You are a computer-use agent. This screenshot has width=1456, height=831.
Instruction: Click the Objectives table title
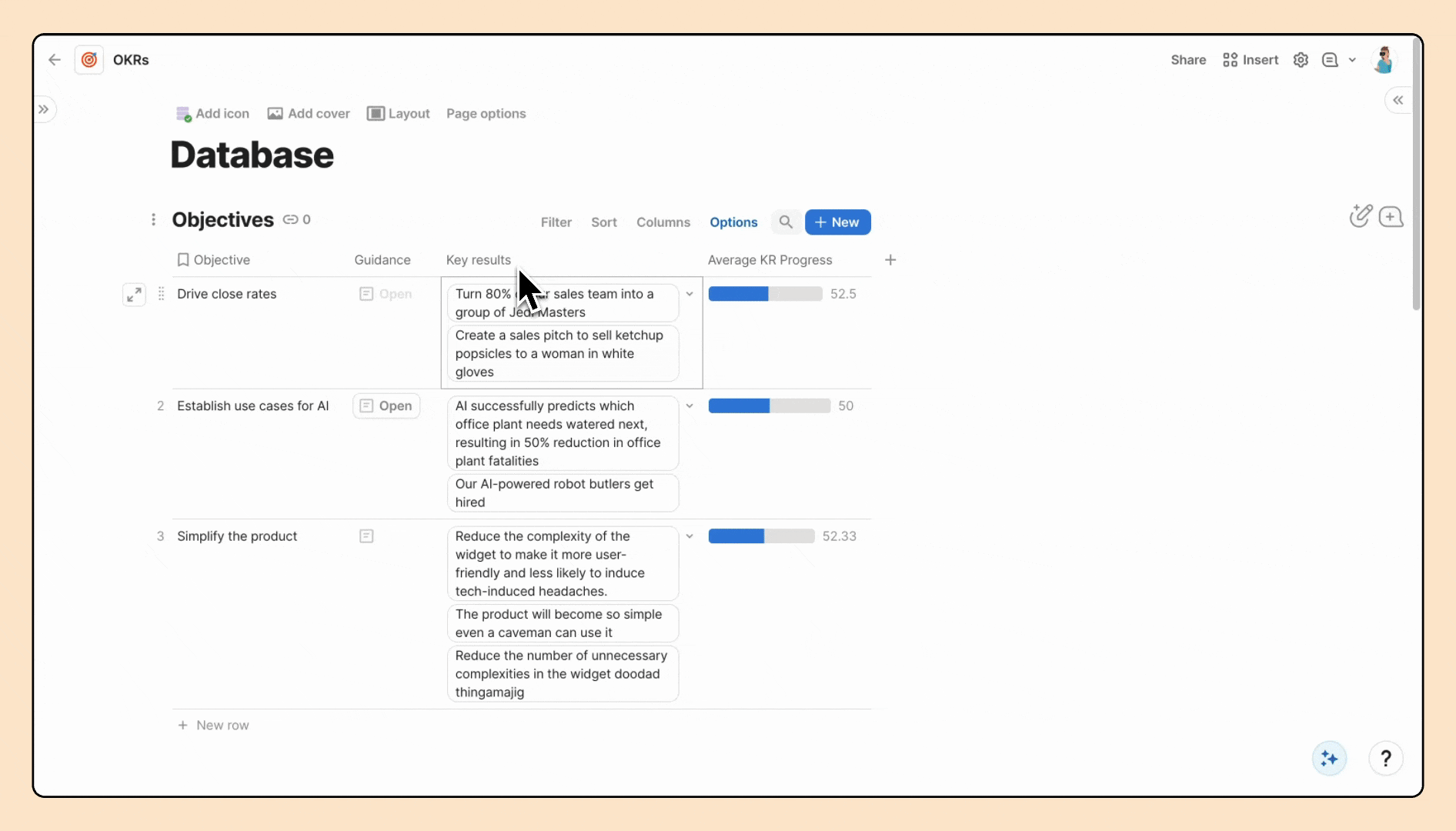click(223, 220)
